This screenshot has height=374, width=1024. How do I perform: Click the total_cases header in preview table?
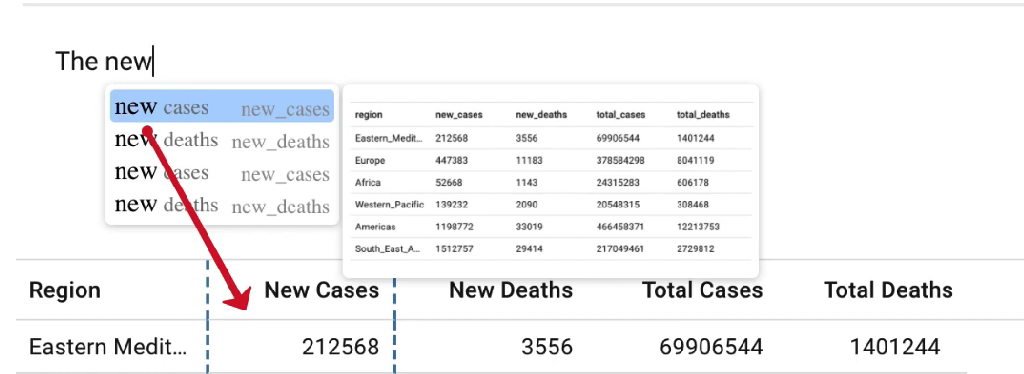click(620, 115)
